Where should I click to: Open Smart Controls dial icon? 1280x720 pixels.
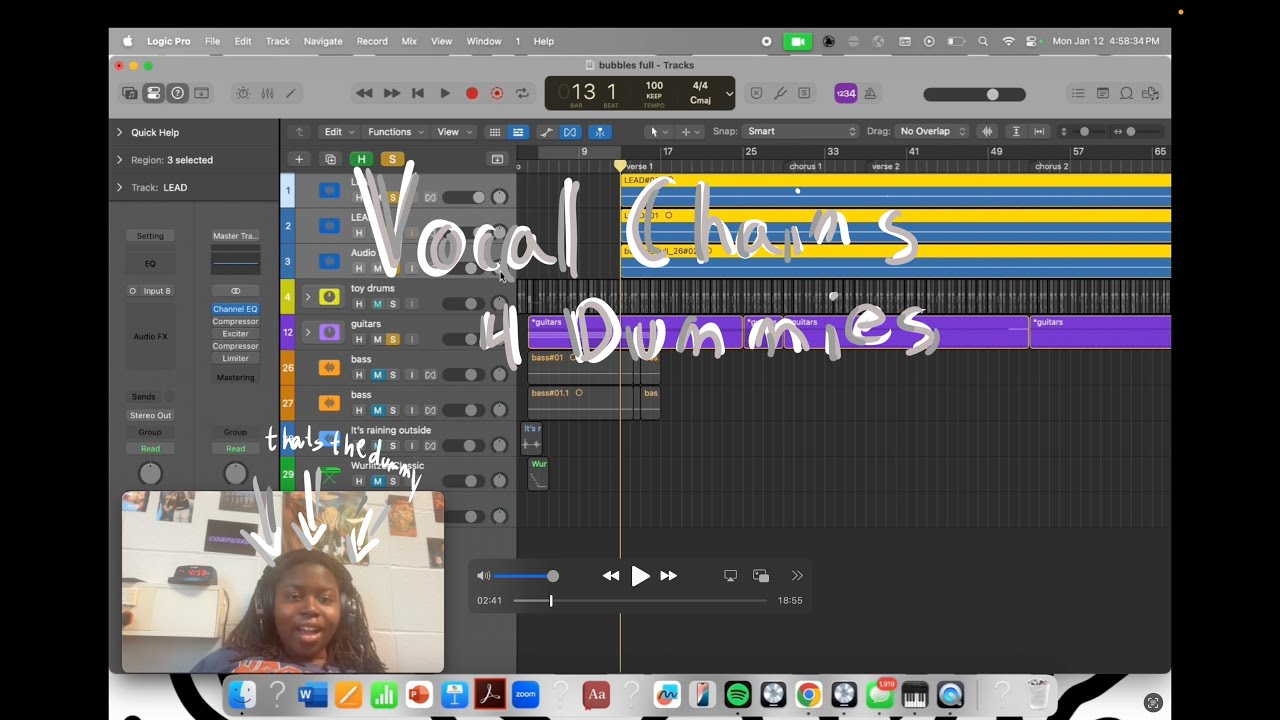243,93
